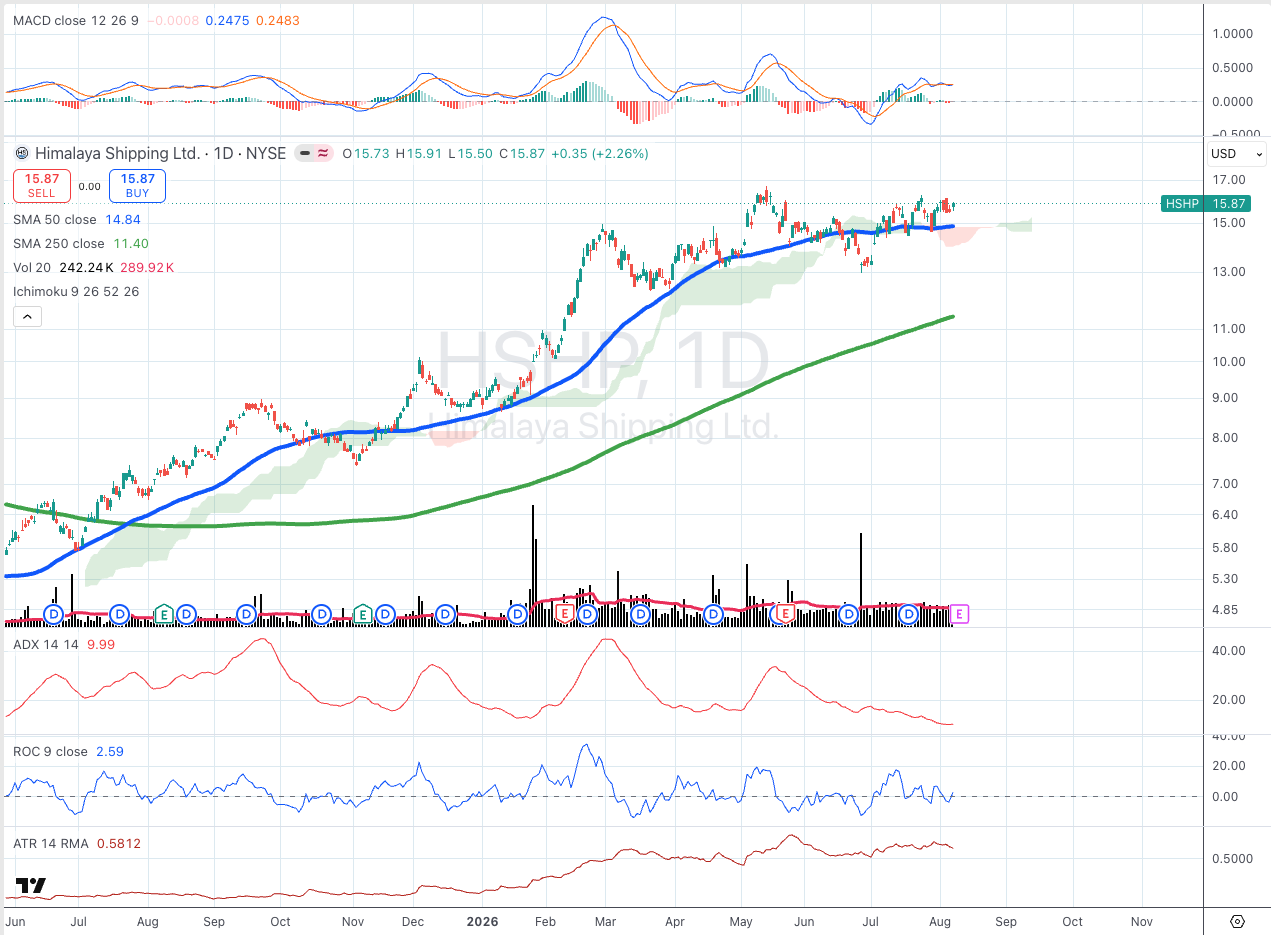Select the MACD close 12 26 9 legend
Viewport: 1271px width, 935px height.
tap(76, 20)
